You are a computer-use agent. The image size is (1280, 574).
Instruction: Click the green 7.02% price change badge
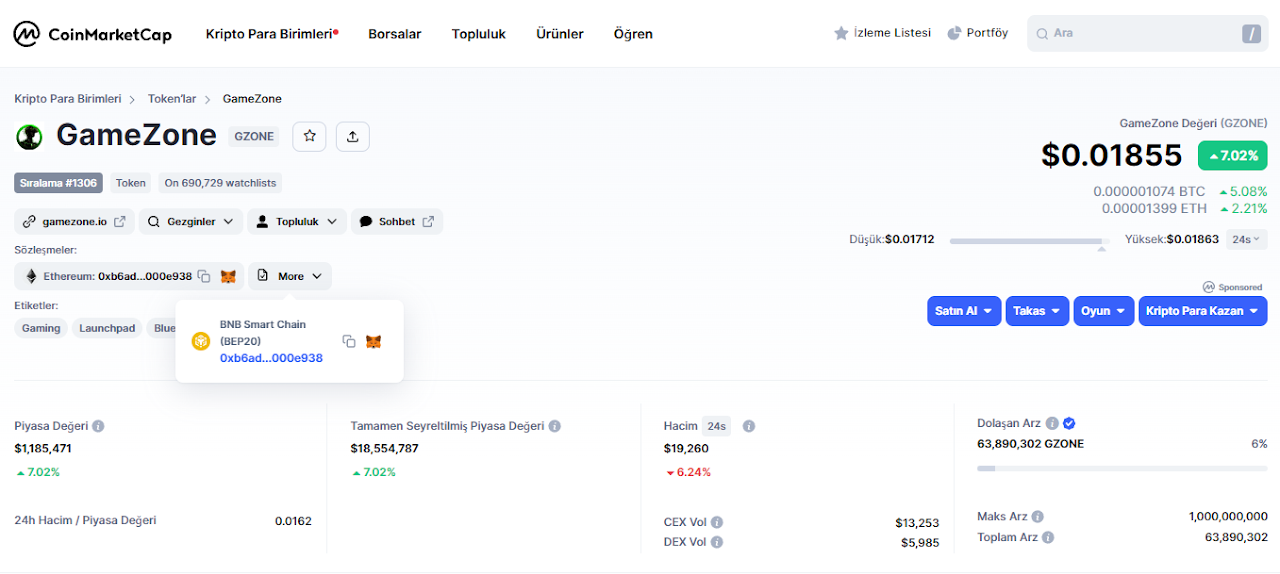tap(1233, 156)
